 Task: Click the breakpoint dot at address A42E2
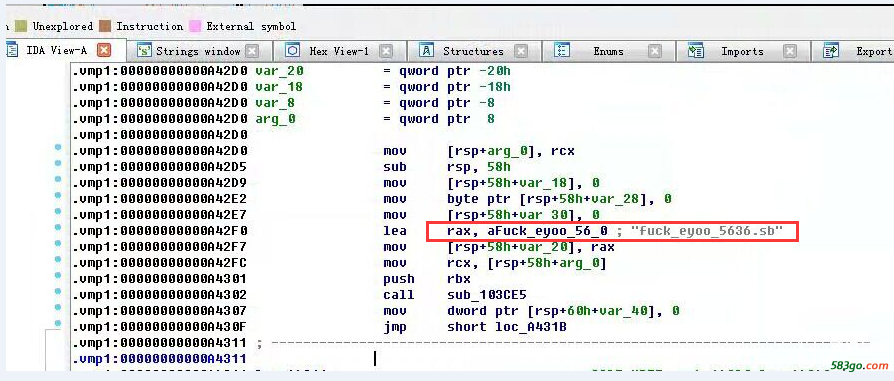[58, 195]
